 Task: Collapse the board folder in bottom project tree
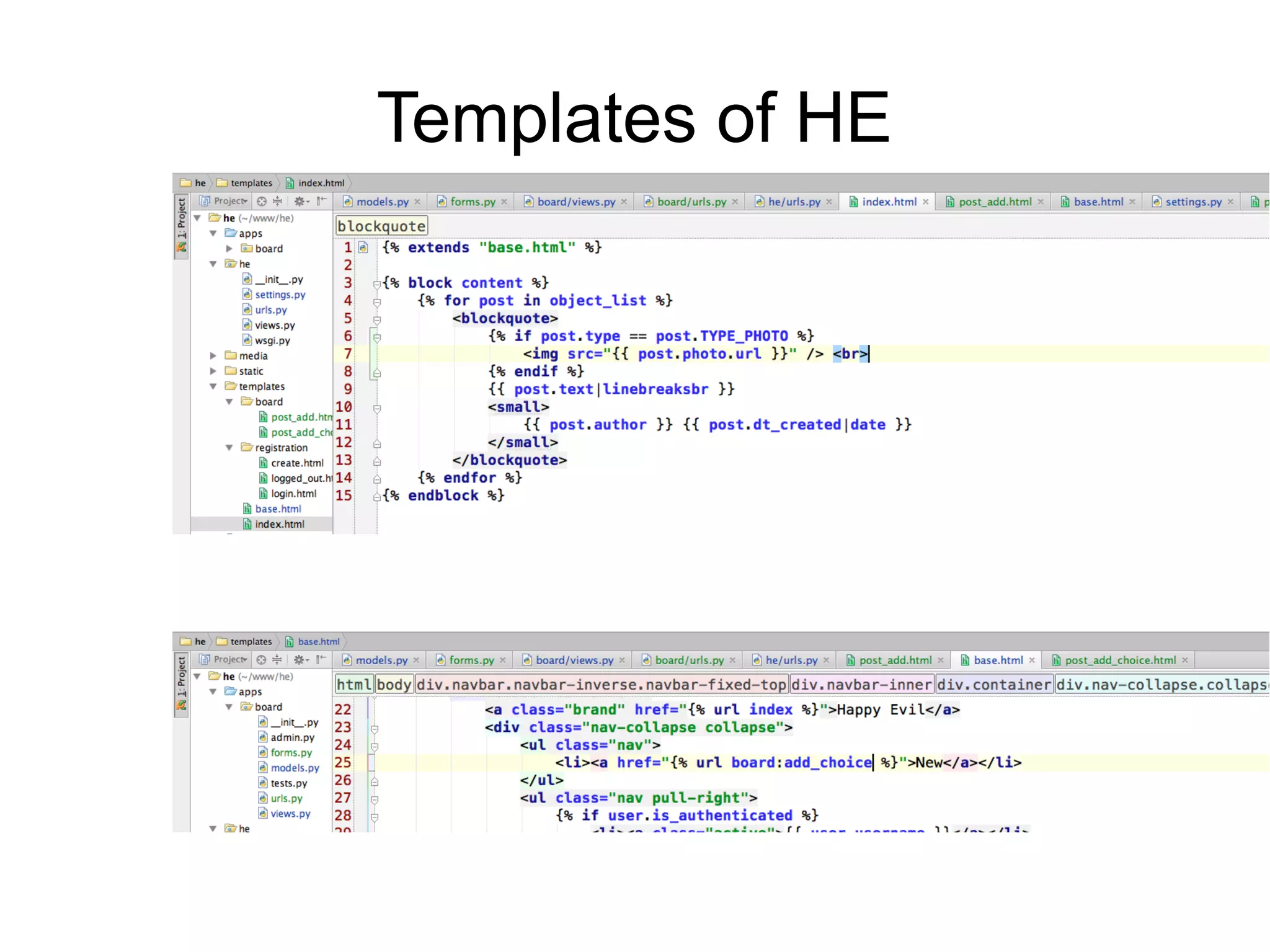pyautogui.click(x=229, y=707)
